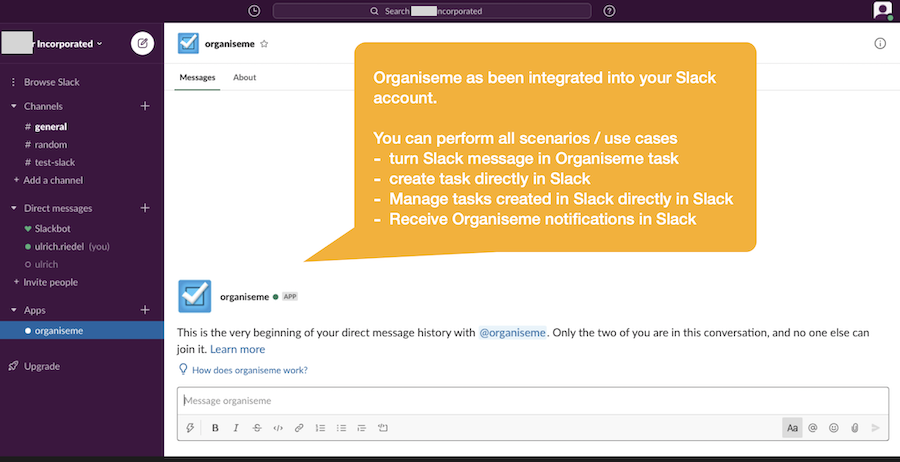Screen dimensions: 900x462
Task: Select organiseme in Apps sidebar
Action: pos(82,331)
